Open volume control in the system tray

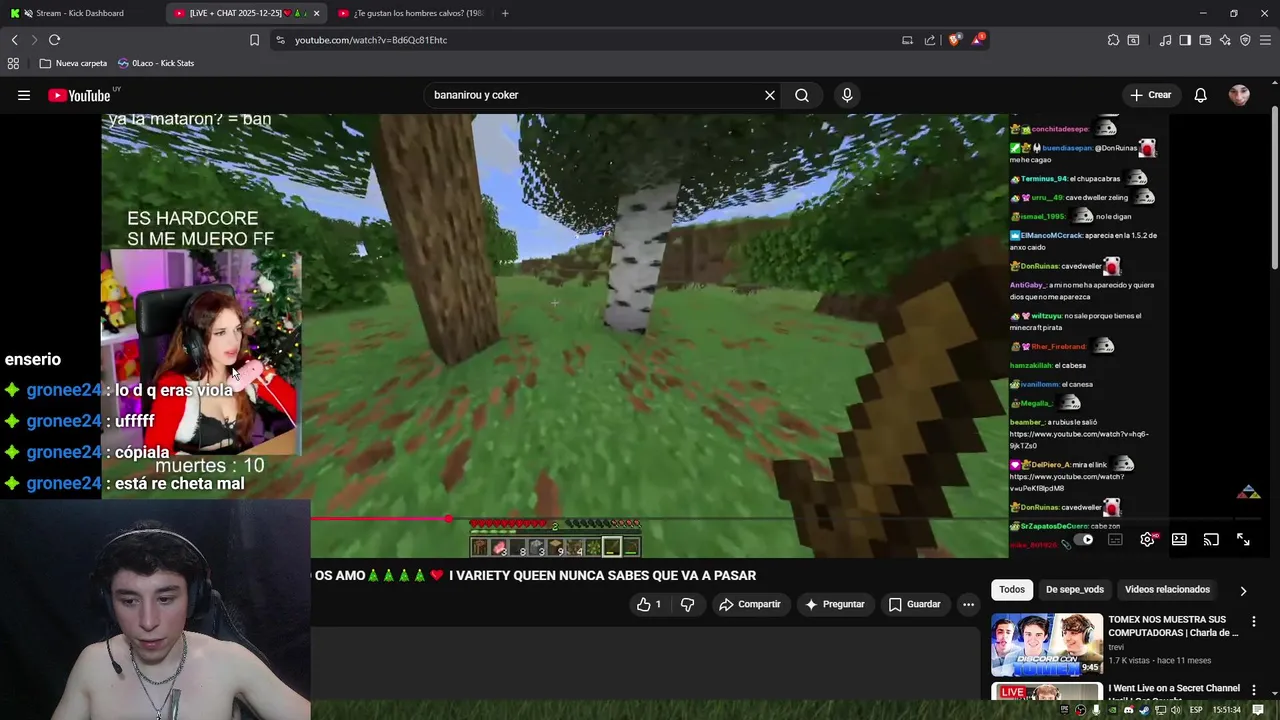point(1176,710)
